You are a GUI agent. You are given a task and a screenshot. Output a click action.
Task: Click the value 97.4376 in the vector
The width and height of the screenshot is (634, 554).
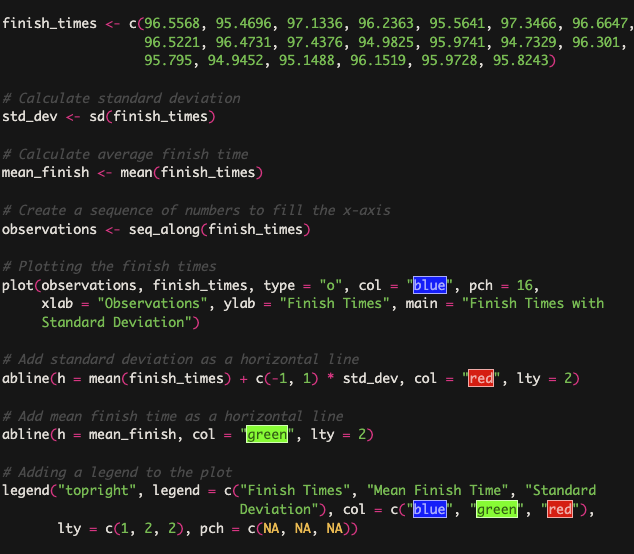click(x=315, y=42)
